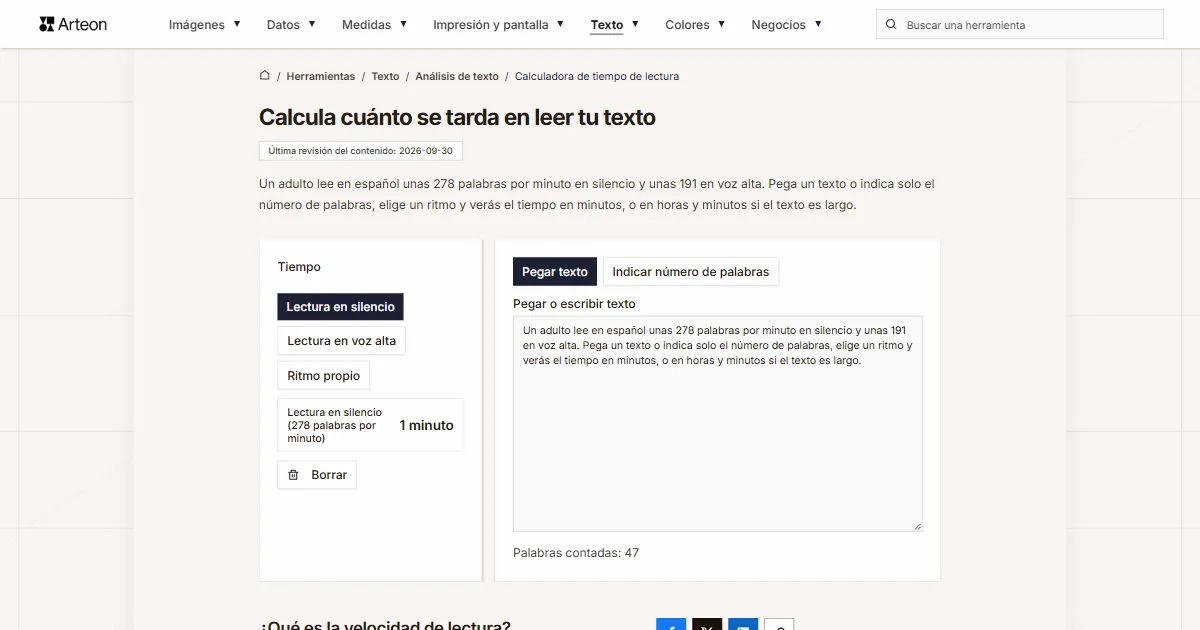Screen dimensions: 1200x630
Task: Click the Palabras contadas: 47 text
Action: (x=576, y=553)
